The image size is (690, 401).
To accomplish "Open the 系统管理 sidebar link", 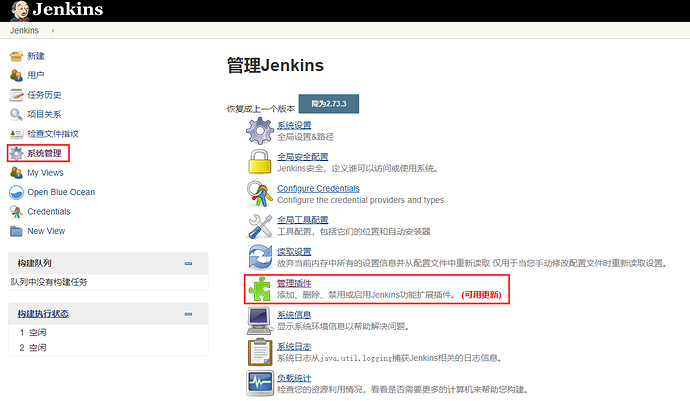I will pos(44,153).
